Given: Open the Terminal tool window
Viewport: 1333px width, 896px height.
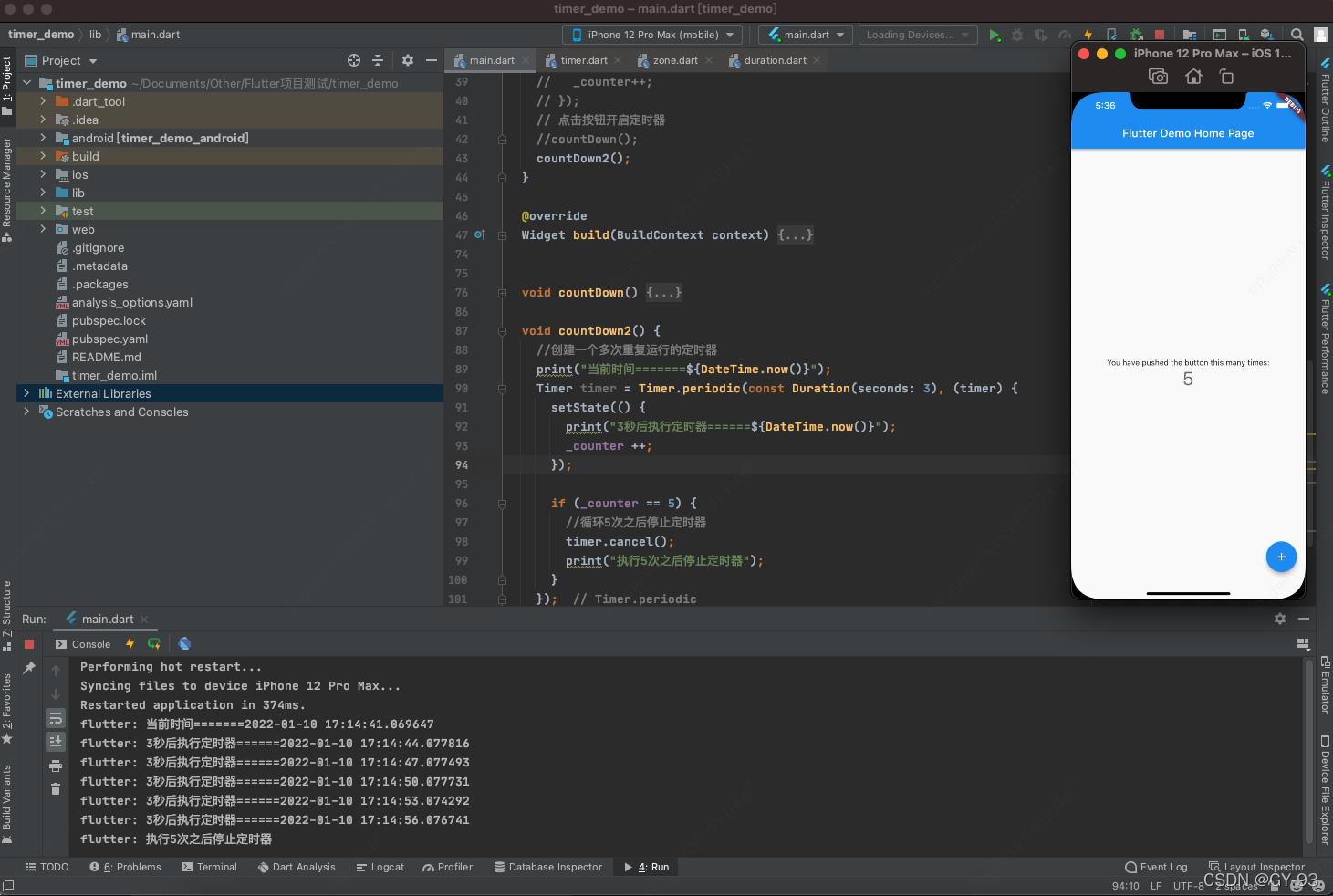Looking at the screenshot, I should [209, 867].
